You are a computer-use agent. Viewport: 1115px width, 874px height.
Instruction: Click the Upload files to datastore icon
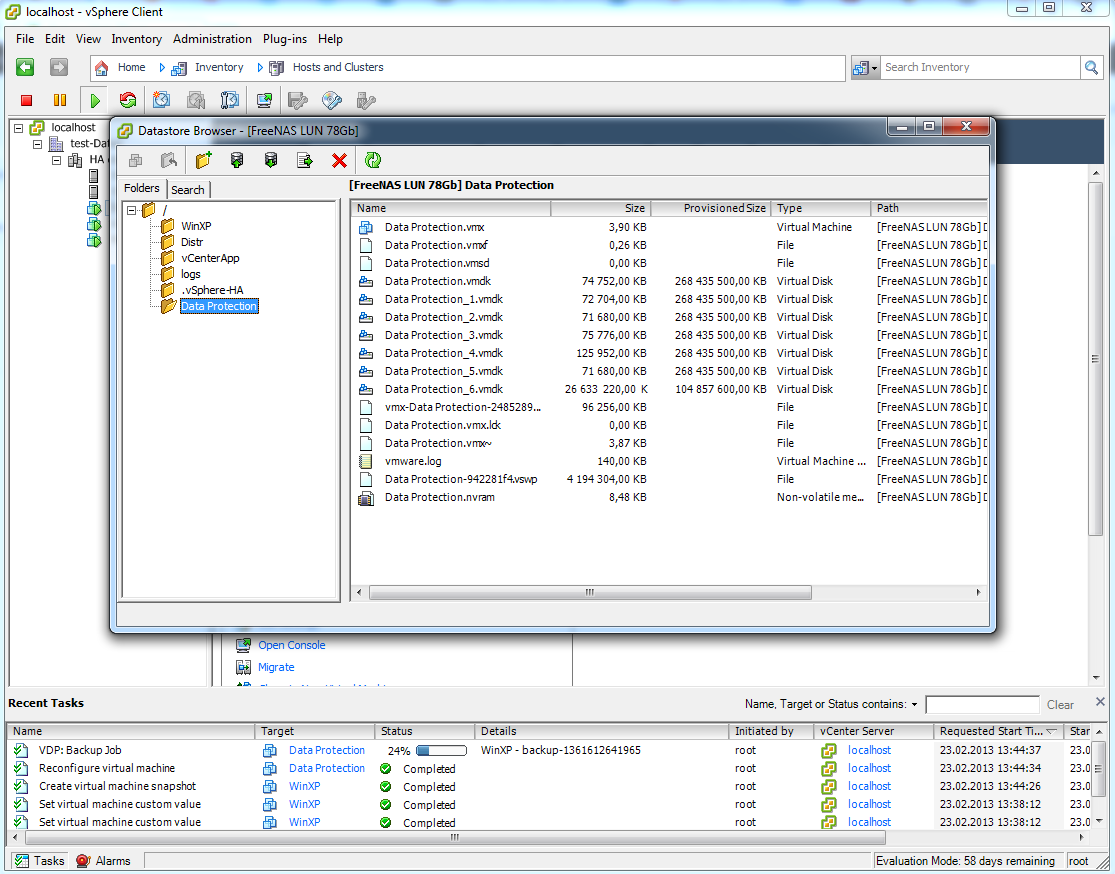click(x=237, y=160)
